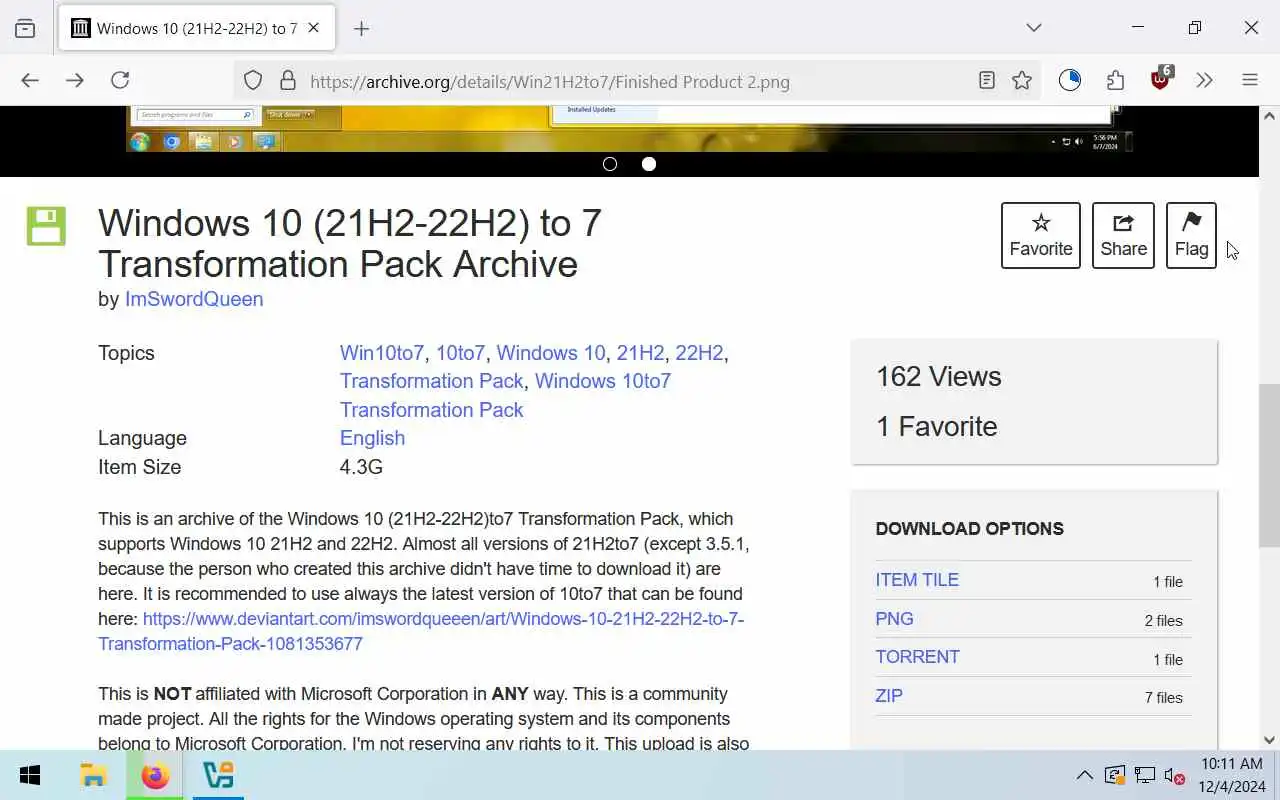Click the preview screenshot image
1280x800 pixels.
point(629,129)
